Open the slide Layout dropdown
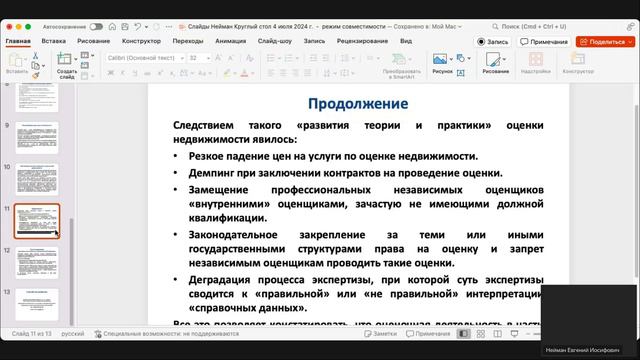The height and width of the screenshot is (360, 640). tap(87, 55)
